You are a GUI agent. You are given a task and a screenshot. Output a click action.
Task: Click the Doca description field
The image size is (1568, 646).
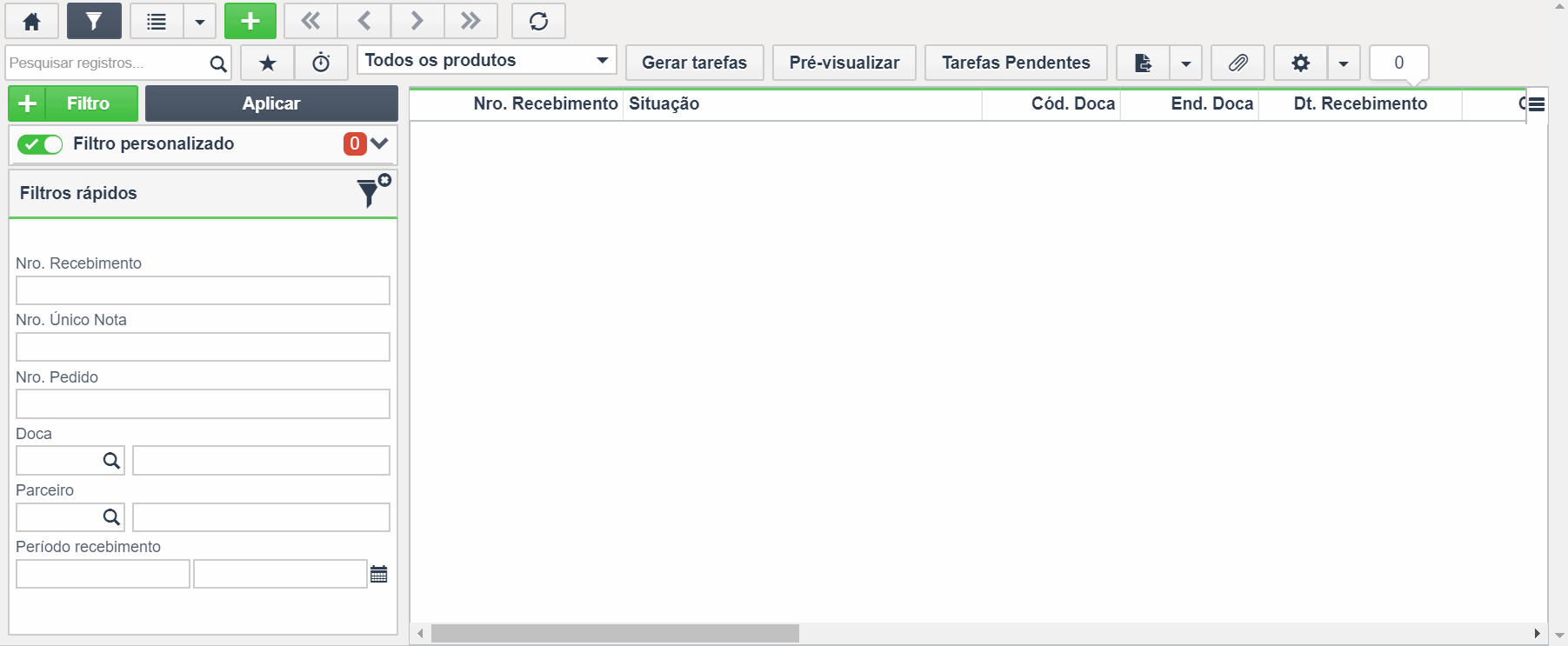click(261, 461)
